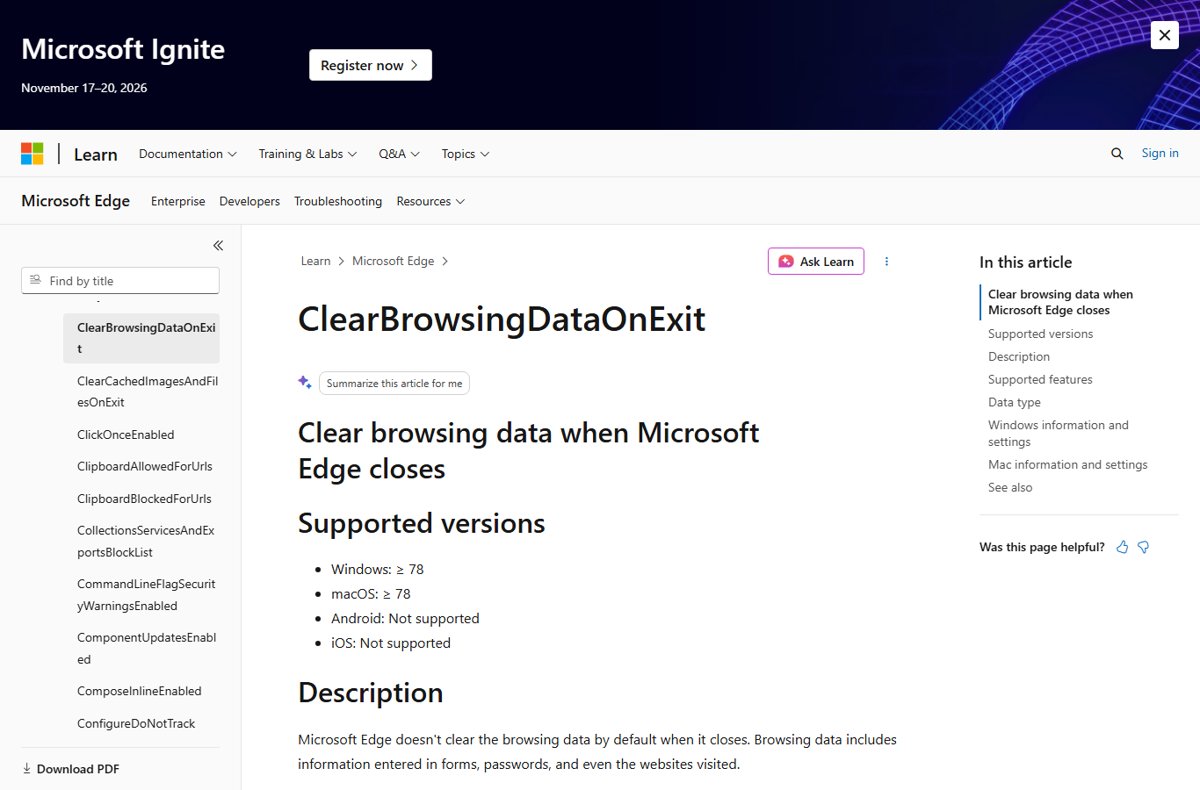
Task: Open ClipboardAllowedForUrls in the sidebar
Action: (x=145, y=467)
